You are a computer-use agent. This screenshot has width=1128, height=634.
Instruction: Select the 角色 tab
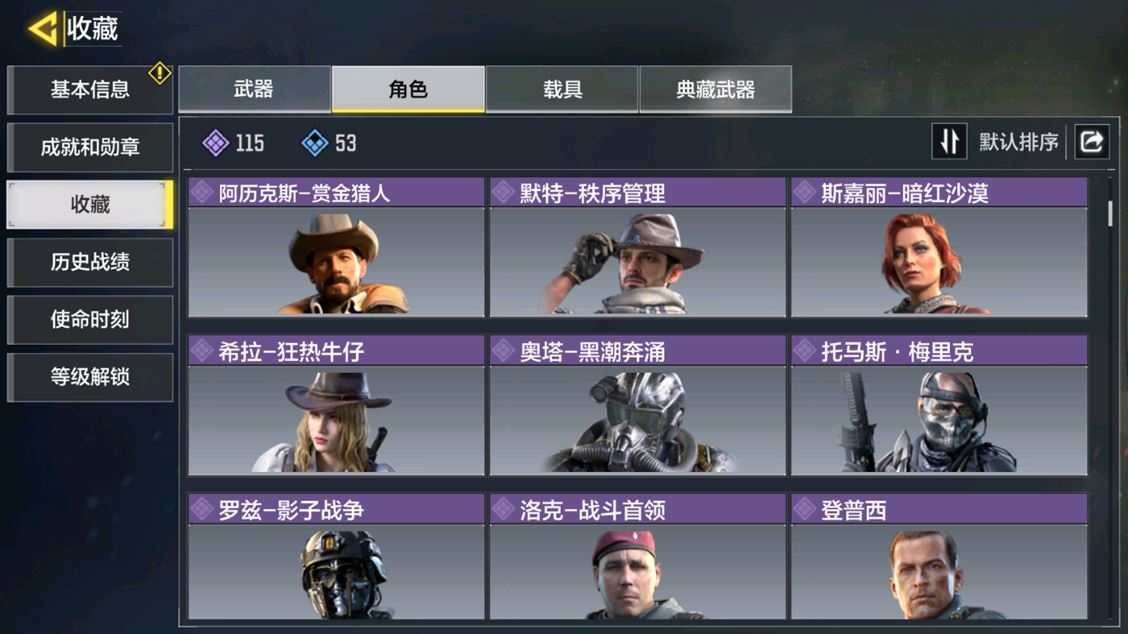pos(408,89)
